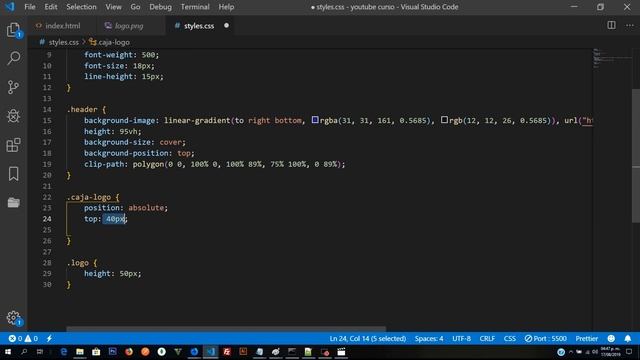This screenshot has height=360, width=640.
Task: Click the lightning bolt status bar icon
Action: point(49,338)
